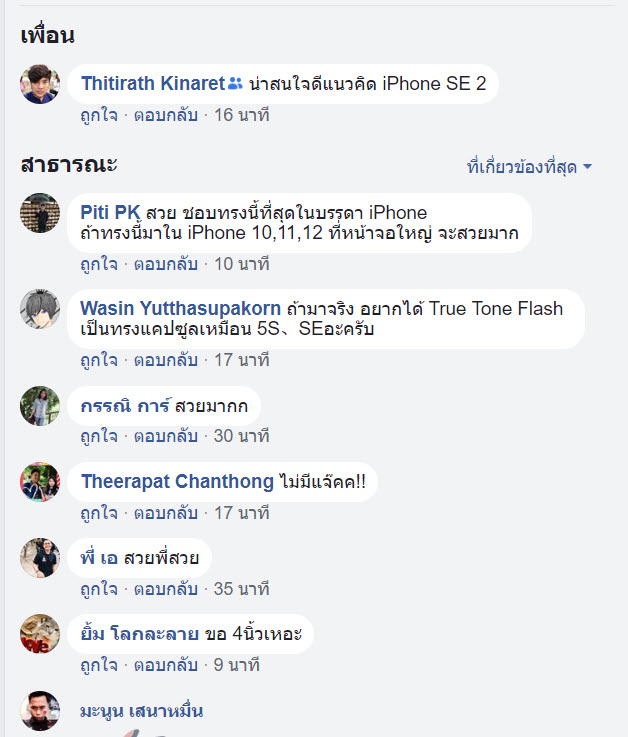The image size is (628, 737).
Task: Open Wasin Yutthasupakorn's name link
Action: pos(180,308)
